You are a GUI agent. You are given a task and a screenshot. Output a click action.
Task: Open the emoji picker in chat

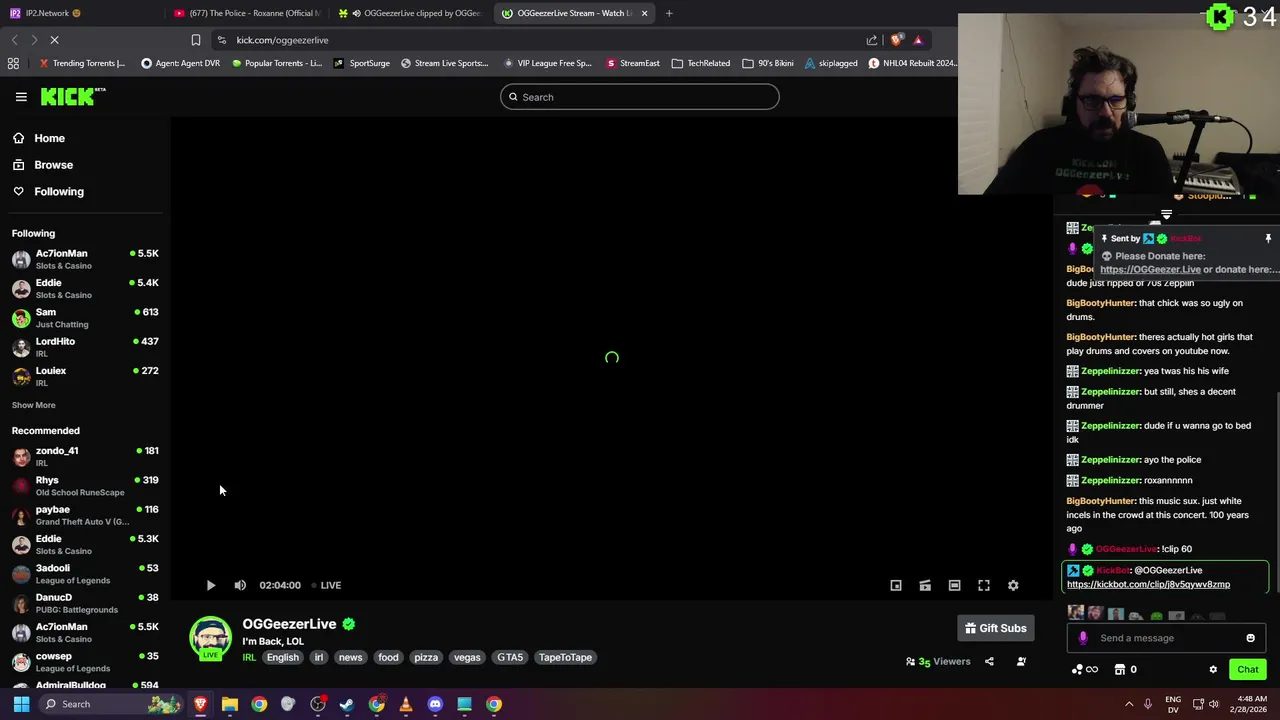[1250, 638]
